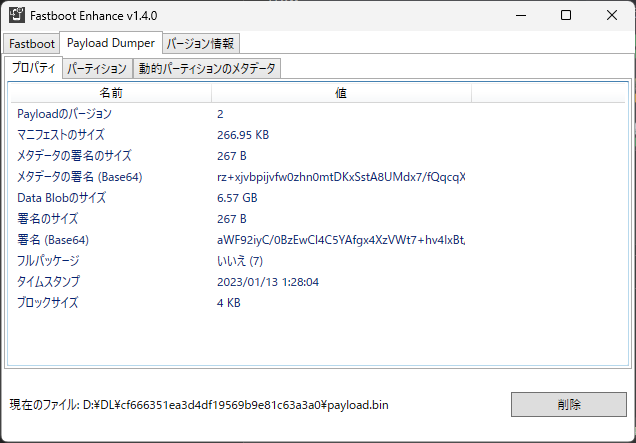The image size is (636, 443).
Task: Click the Payload version value 2
Action: click(x=220, y=114)
